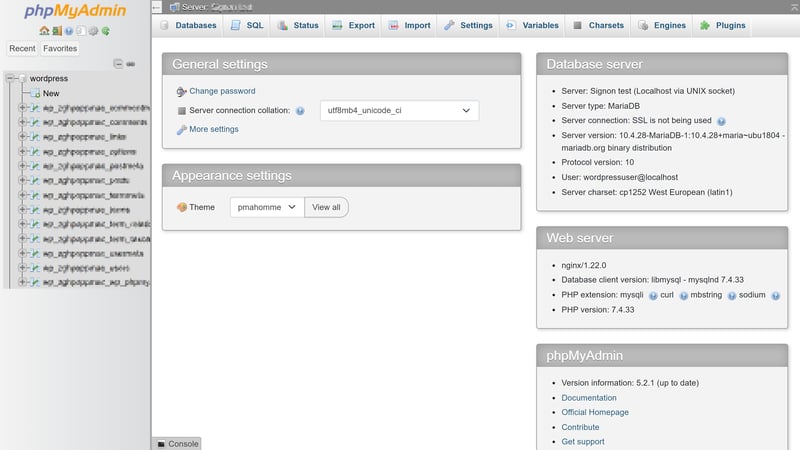Switch to the SQL tab

pyautogui.click(x=247, y=25)
